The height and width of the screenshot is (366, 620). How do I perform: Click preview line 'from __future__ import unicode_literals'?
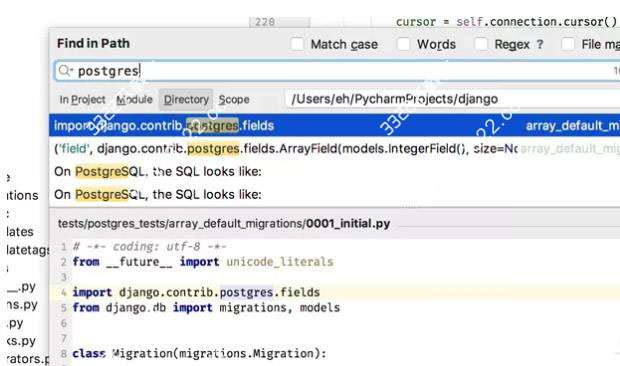point(203,262)
